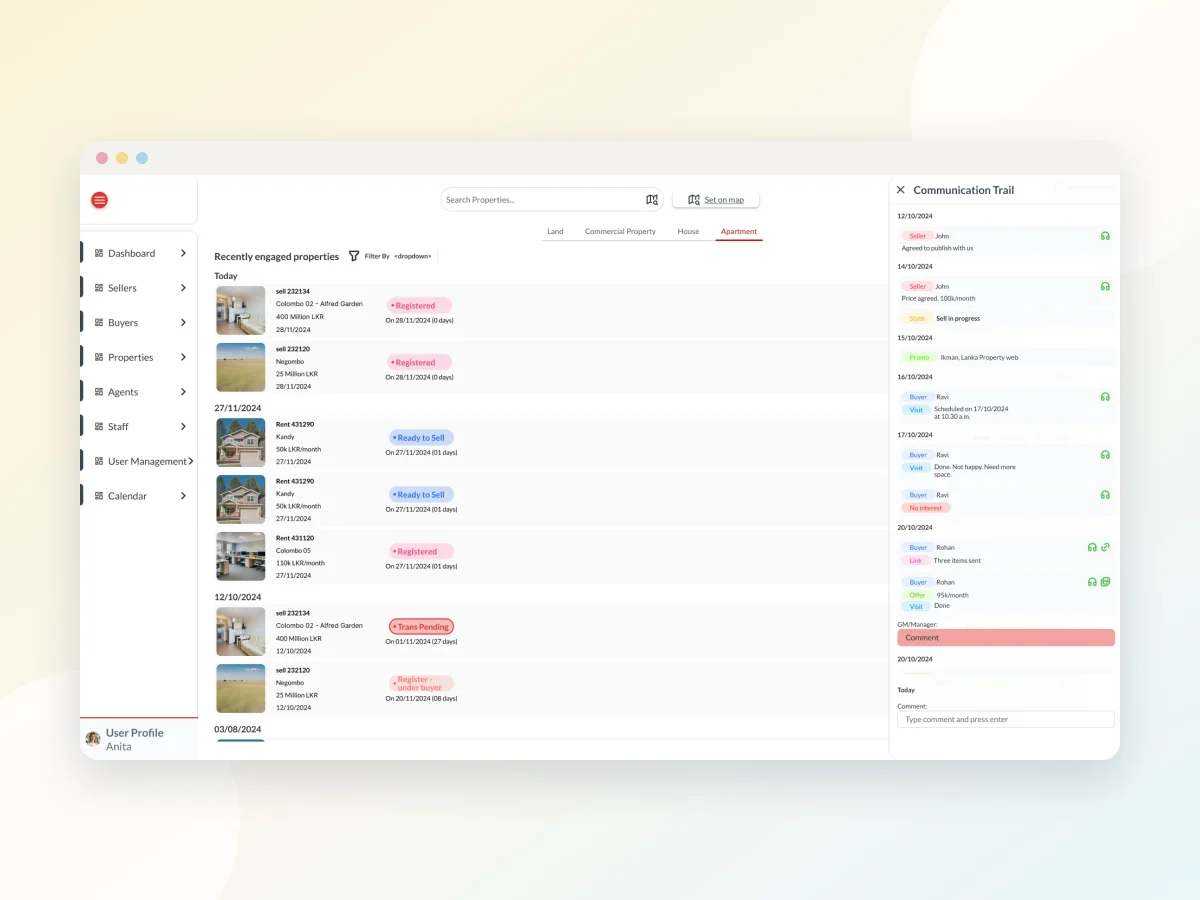Click 'On 01/11/2024 (27 days)' text
This screenshot has height=900, width=1200.
click(x=421, y=641)
